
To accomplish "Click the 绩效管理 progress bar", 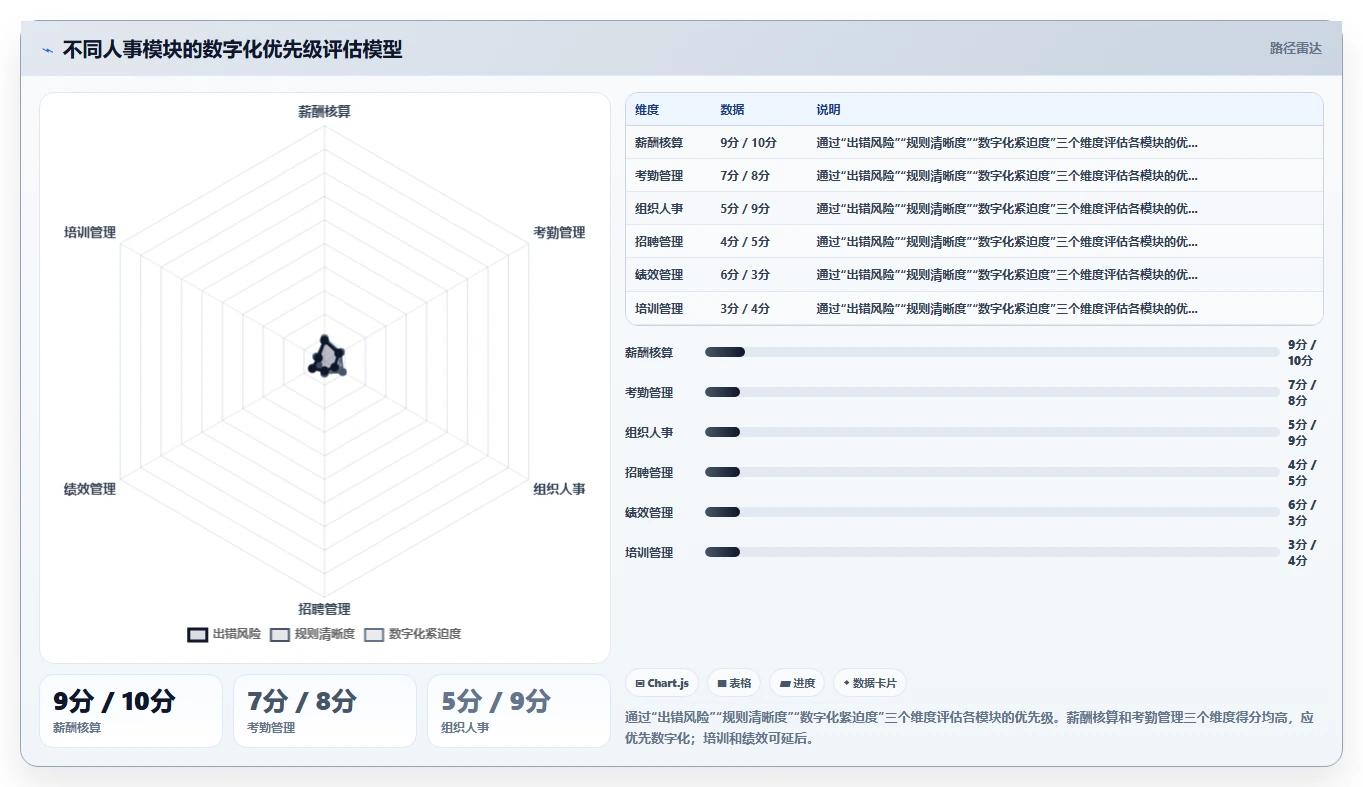I will point(992,512).
